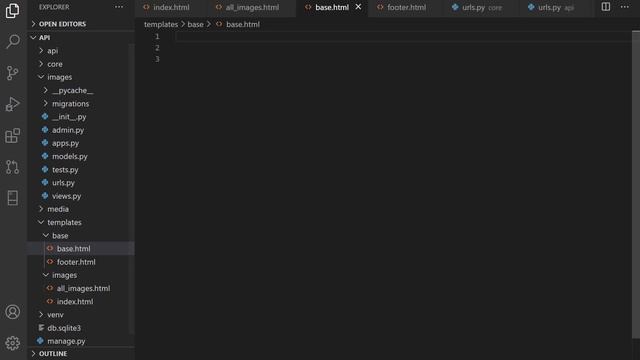640x360 pixels.
Task: Collapse the base folder under templates
Action: (x=81, y=236)
